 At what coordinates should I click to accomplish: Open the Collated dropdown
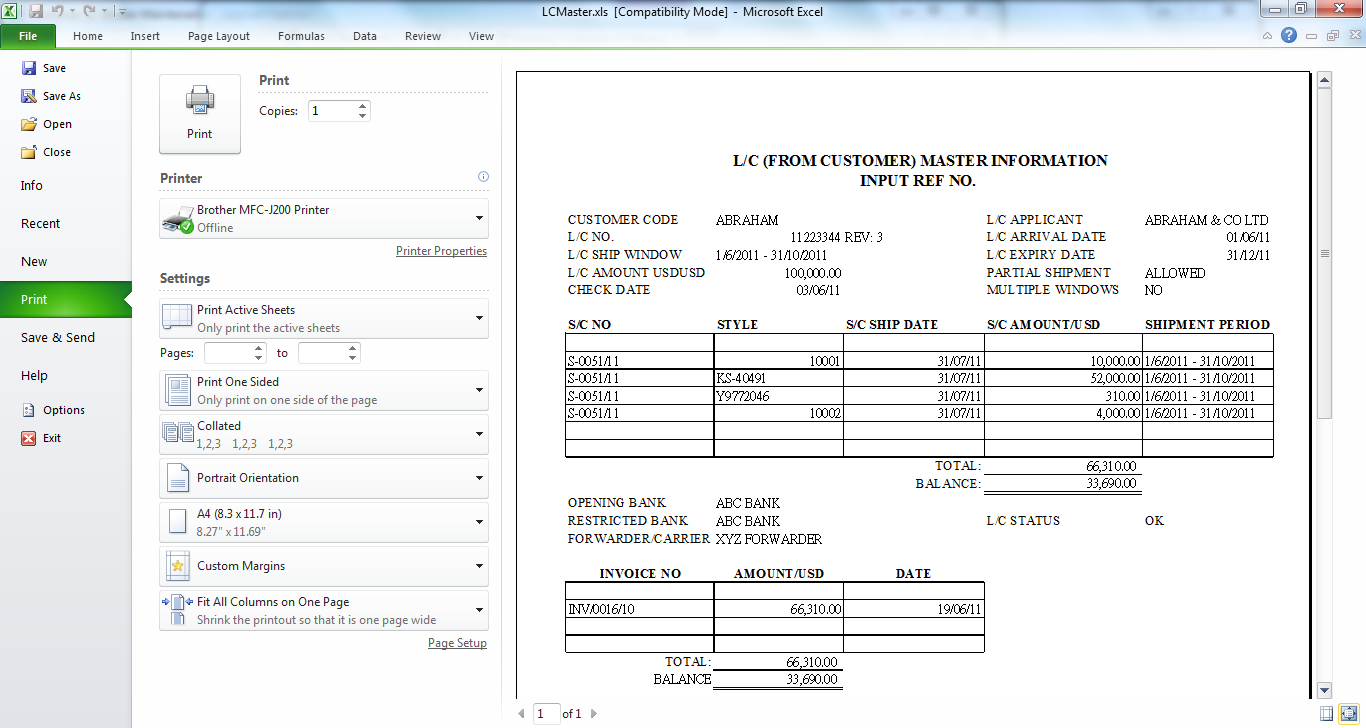[324, 434]
